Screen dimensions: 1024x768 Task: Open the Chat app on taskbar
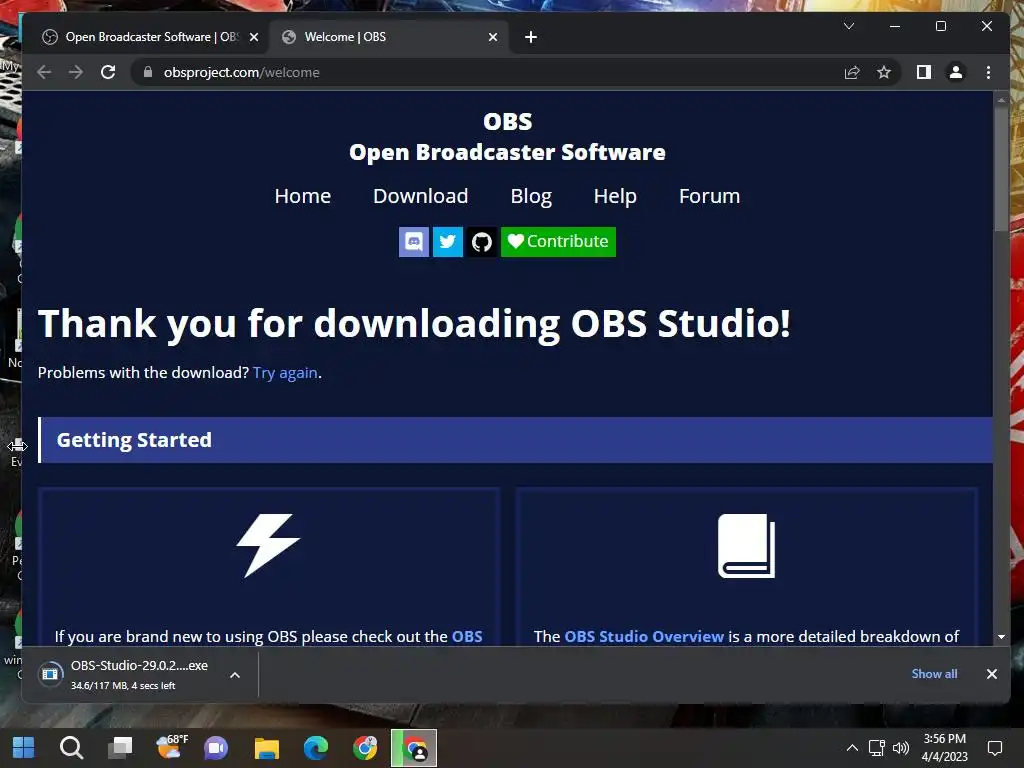click(x=216, y=748)
